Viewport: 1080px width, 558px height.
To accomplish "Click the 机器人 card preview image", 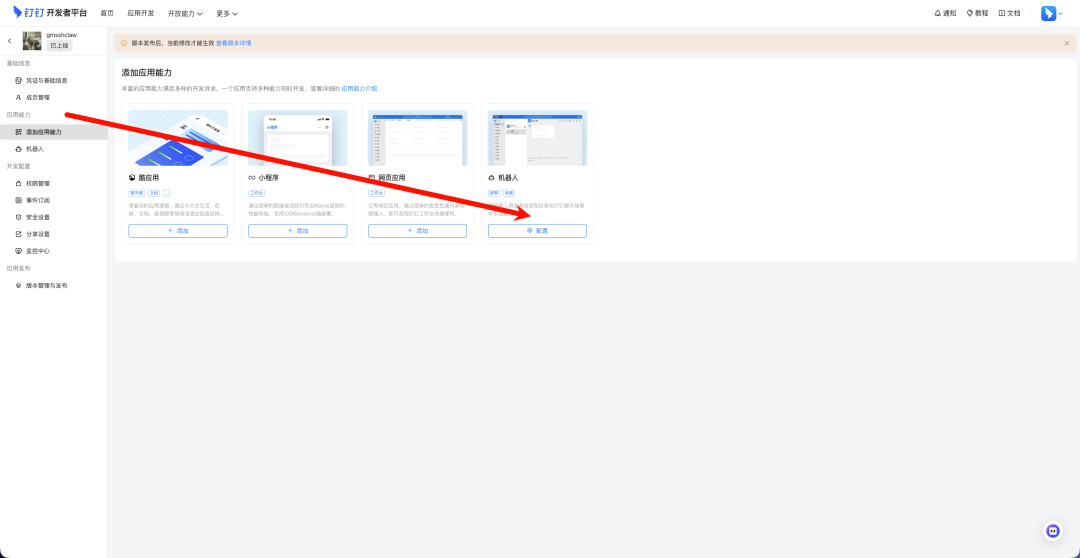I will click(537, 138).
